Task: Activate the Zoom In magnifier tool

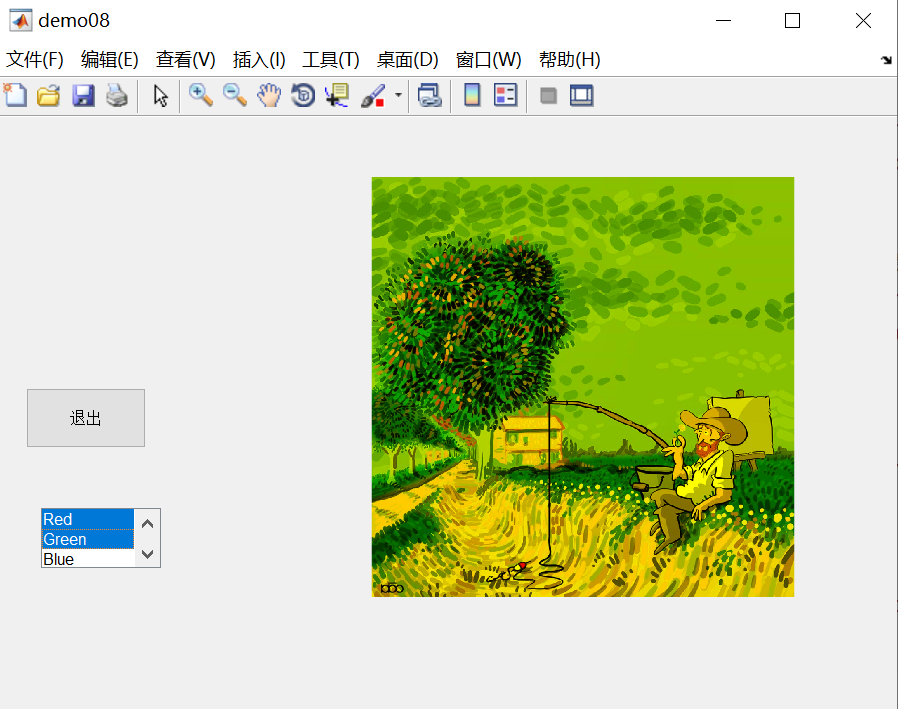Action: [x=201, y=95]
